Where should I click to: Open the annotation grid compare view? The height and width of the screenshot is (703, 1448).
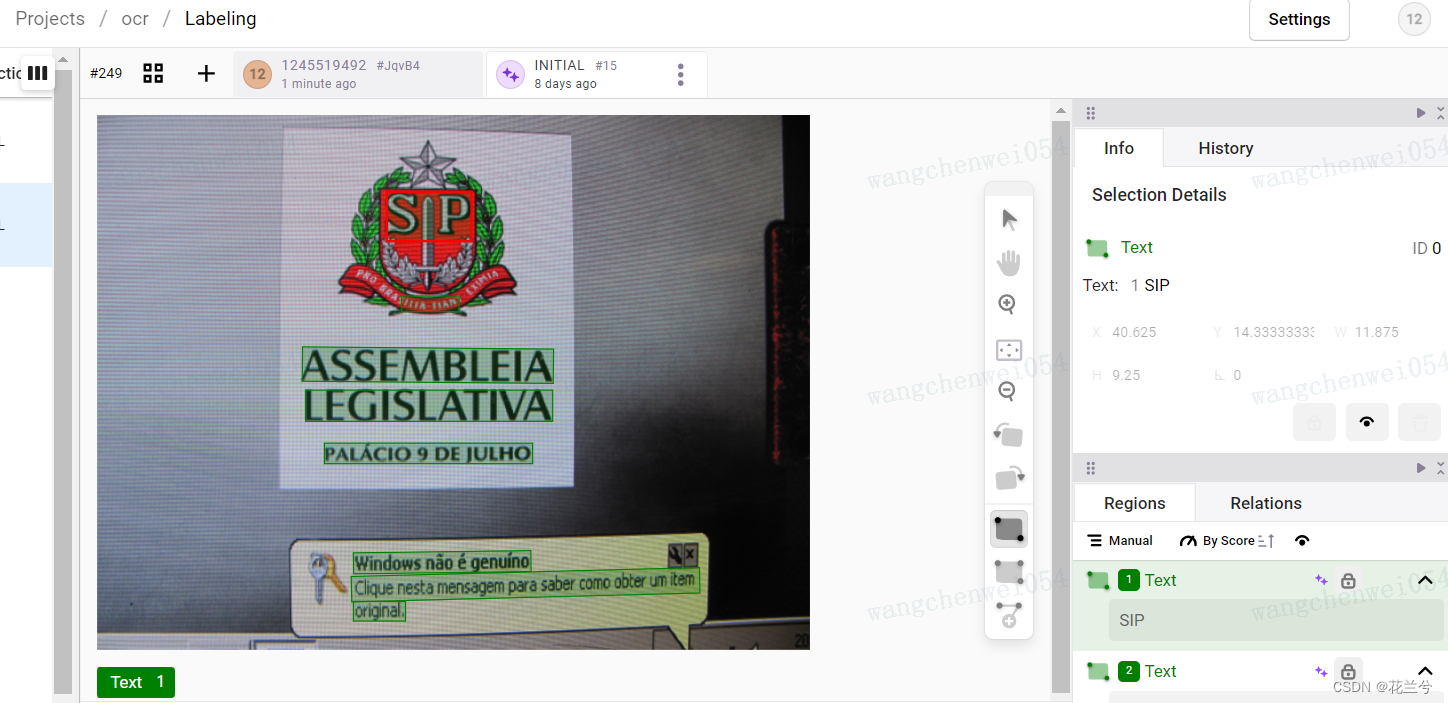(153, 73)
